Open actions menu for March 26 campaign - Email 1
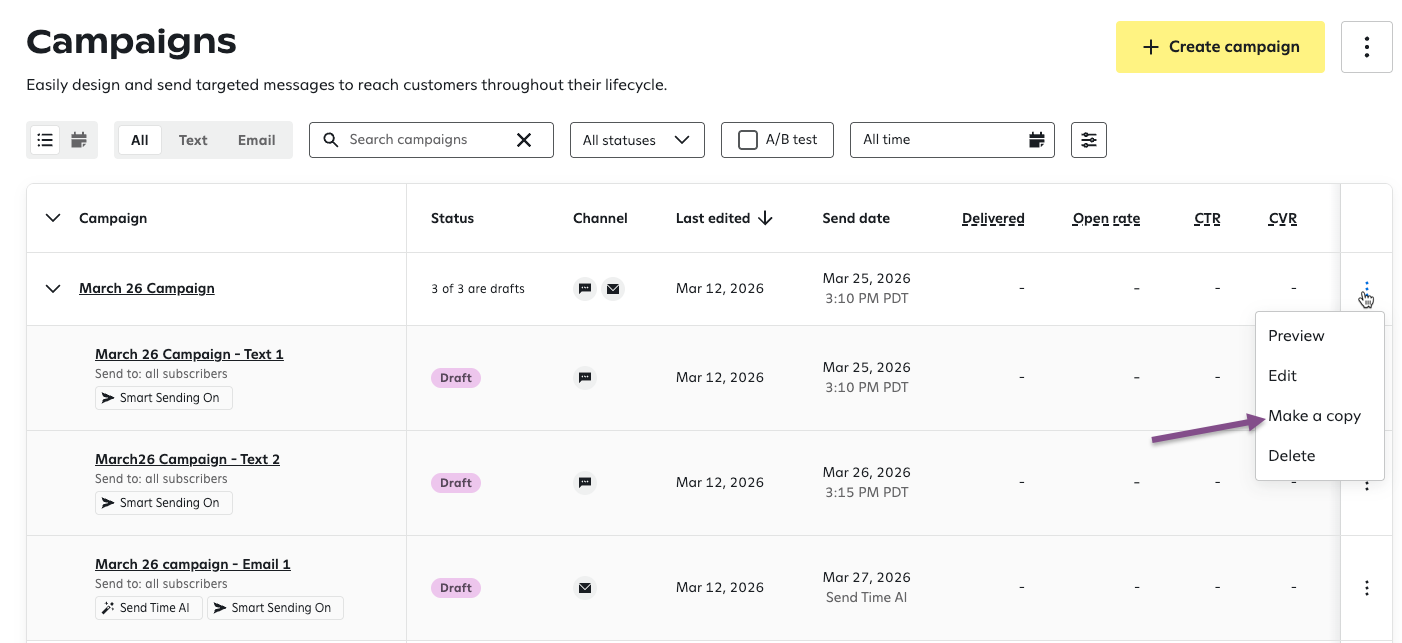1402x643 pixels. [1366, 588]
